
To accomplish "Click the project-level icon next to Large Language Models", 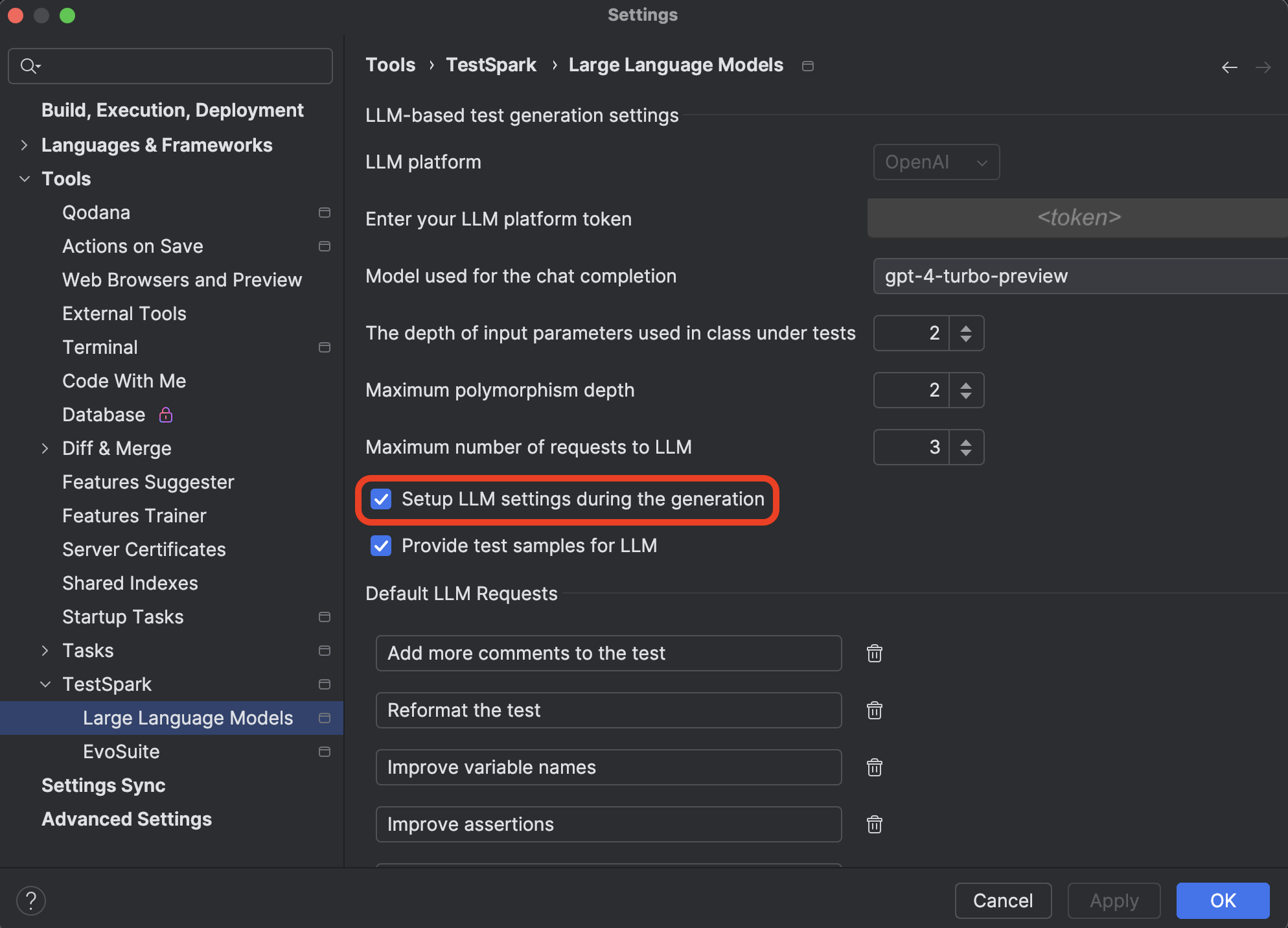I will click(325, 718).
